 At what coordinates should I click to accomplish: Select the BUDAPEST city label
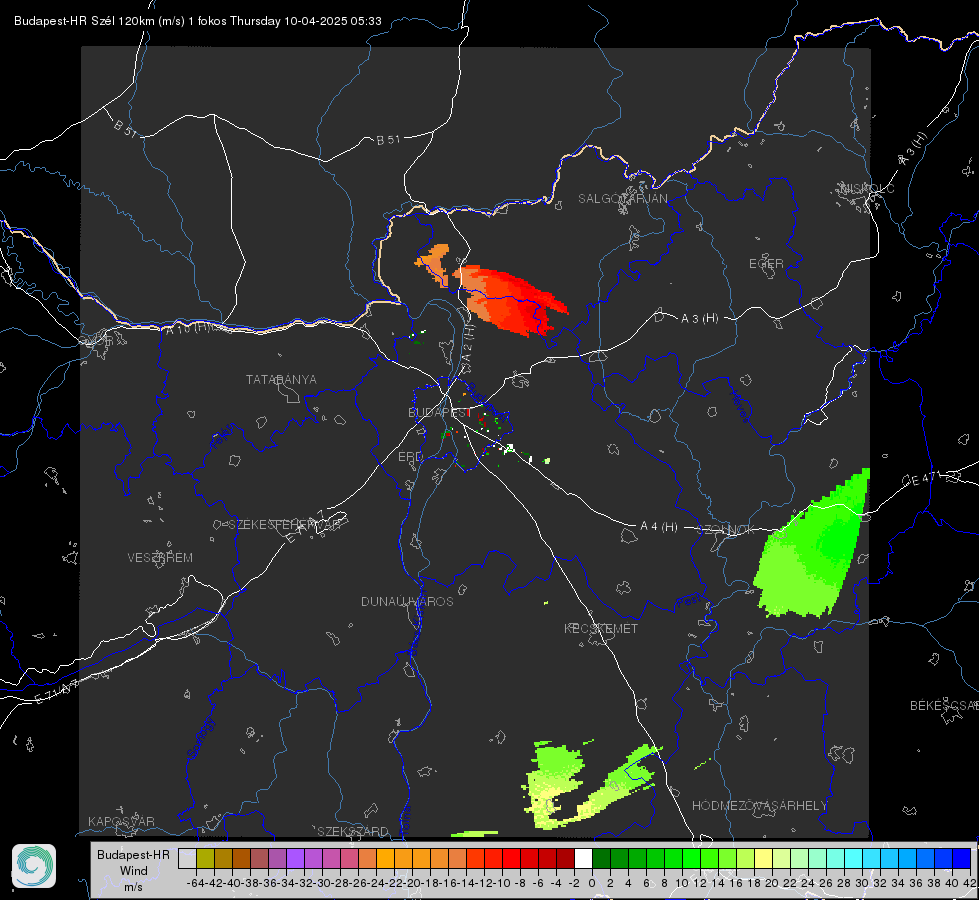coord(439,412)
